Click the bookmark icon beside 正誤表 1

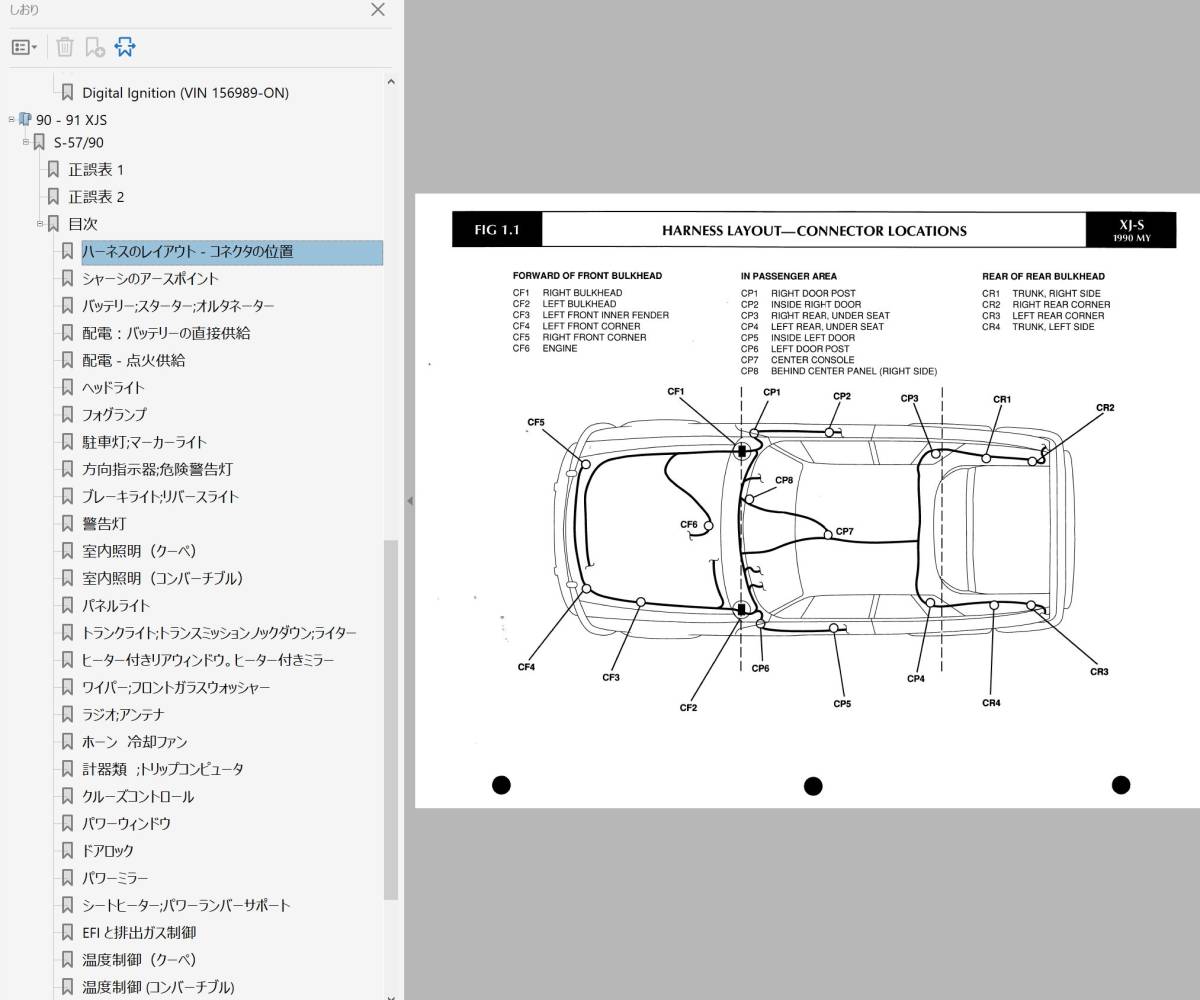[x=53, y=170]
